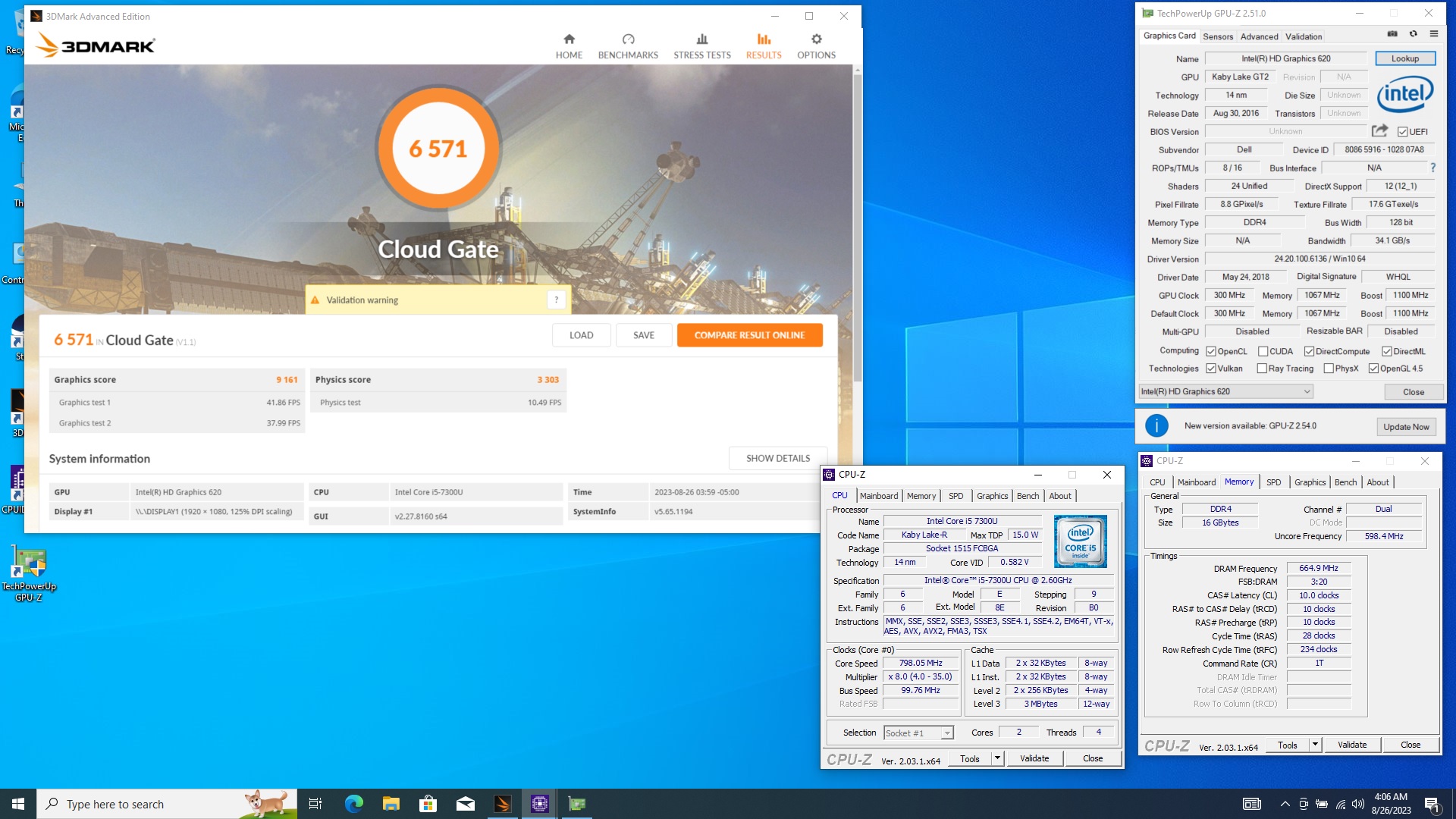Open Task View on the taskbar
1456x819 pixels.
(x=315, y=804)
